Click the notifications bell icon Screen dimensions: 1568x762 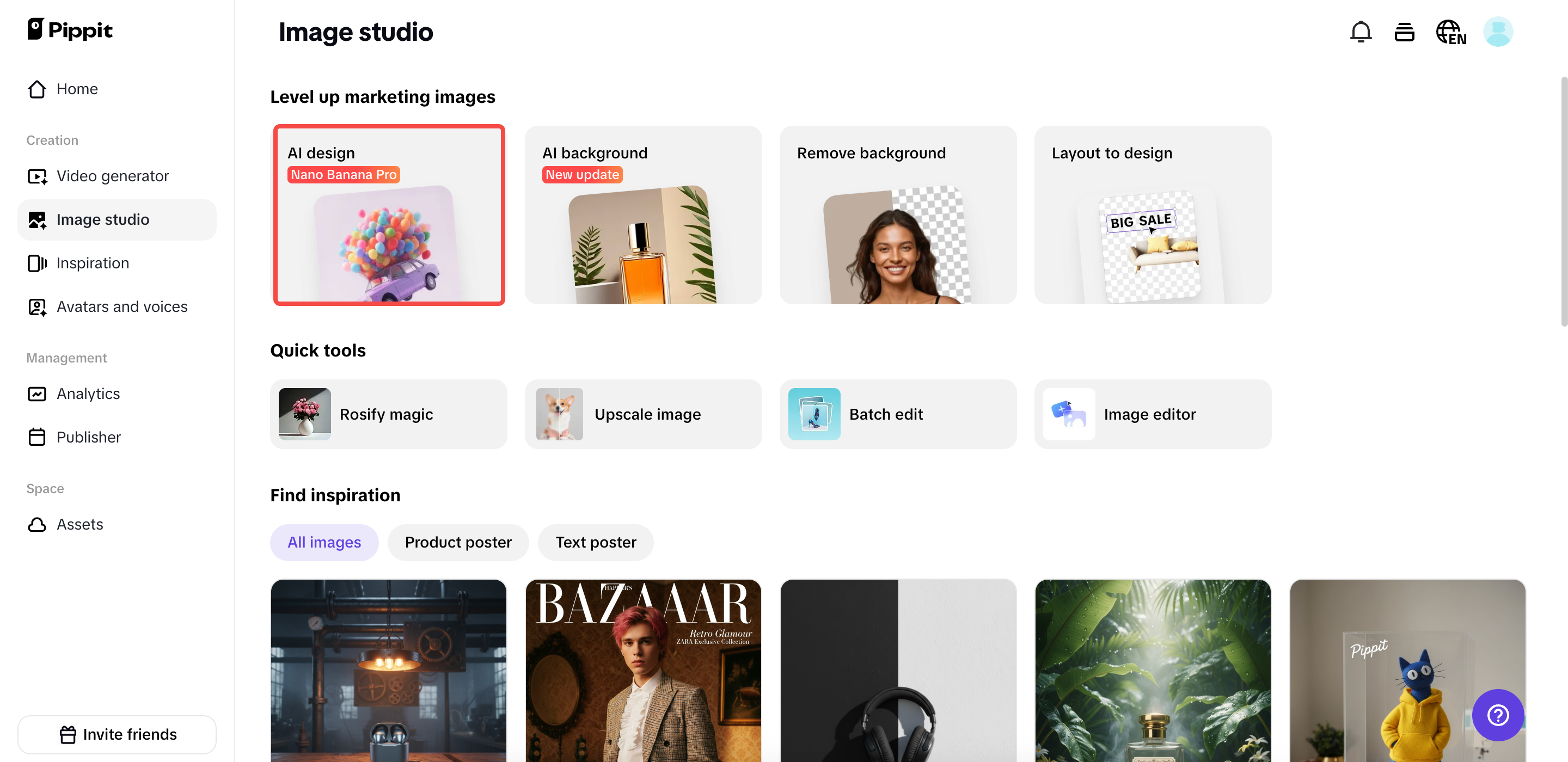1361,32
